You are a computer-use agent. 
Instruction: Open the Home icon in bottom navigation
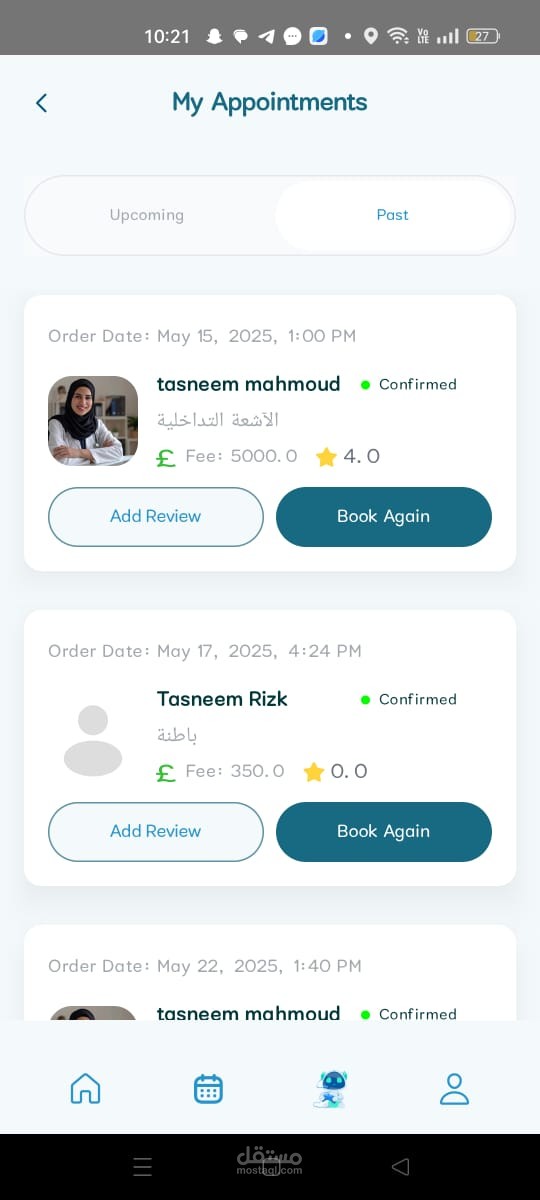[x=86, y=1088]
